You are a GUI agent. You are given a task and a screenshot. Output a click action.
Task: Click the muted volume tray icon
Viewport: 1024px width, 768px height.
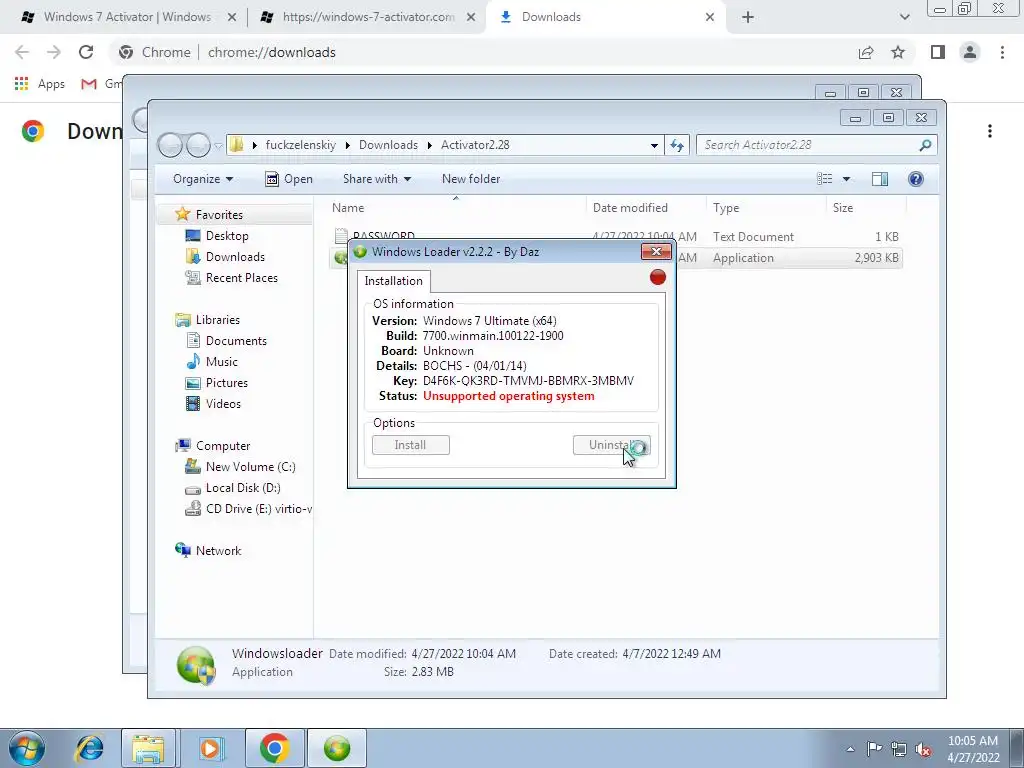[x=923, y=749]
